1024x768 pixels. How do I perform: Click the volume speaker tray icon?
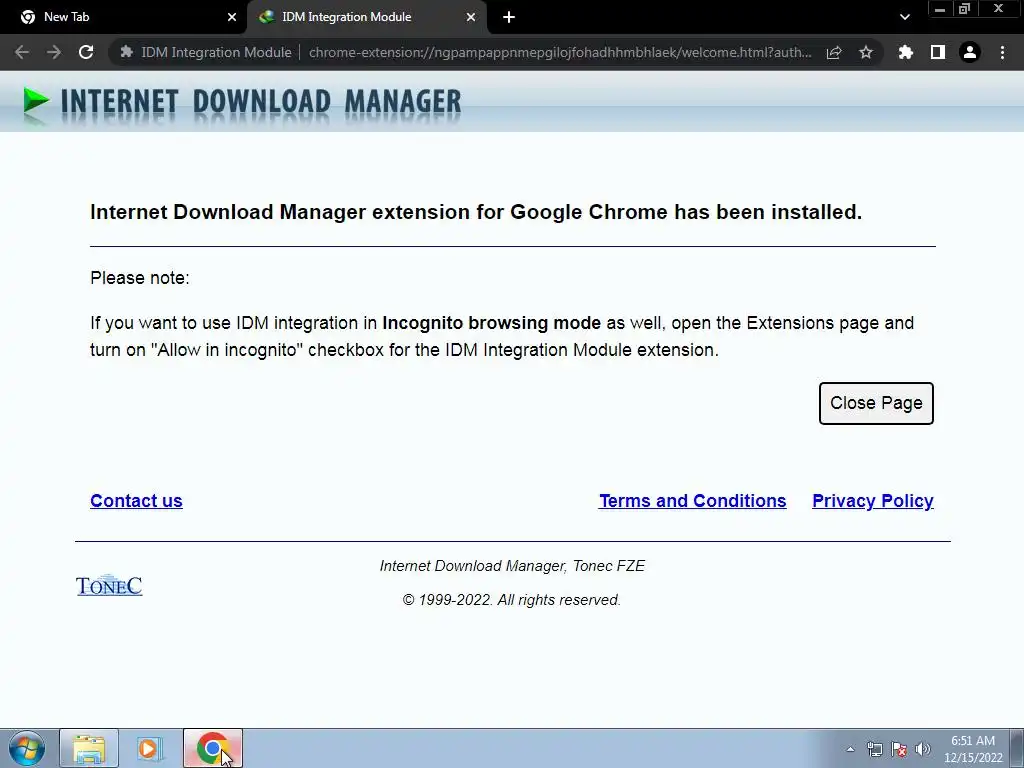click(x=923, y=749)
